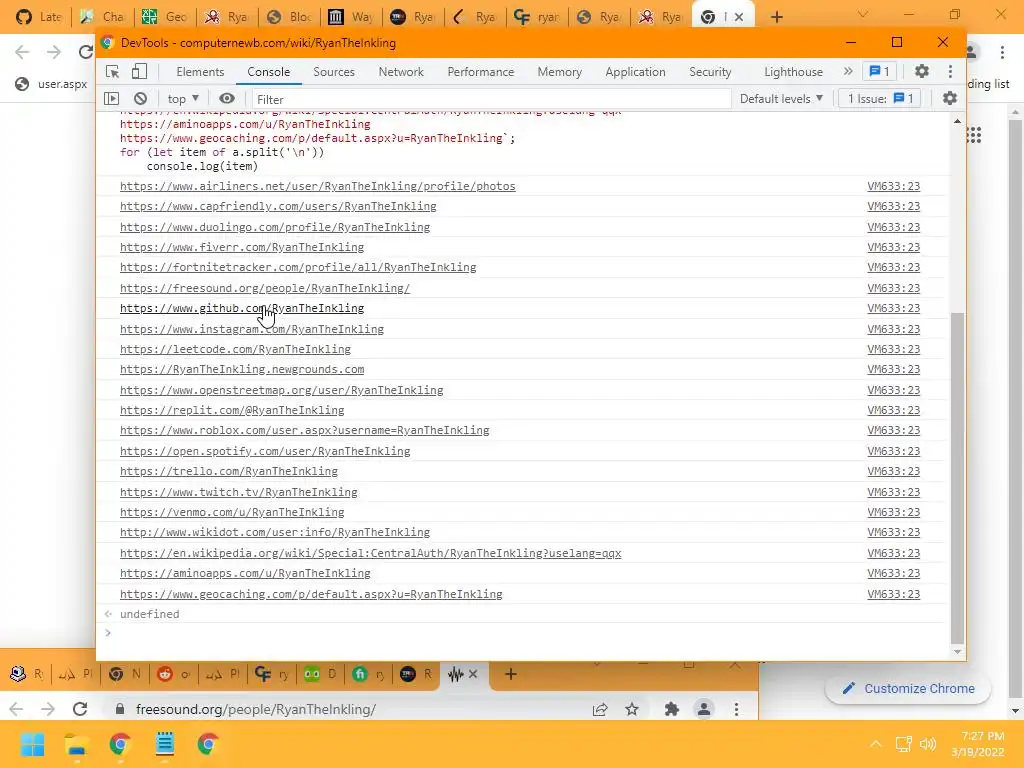The height and width of the screenshot is (768, 1024).
Task: Switch to the Memory tab
Action: pos(560,72)
